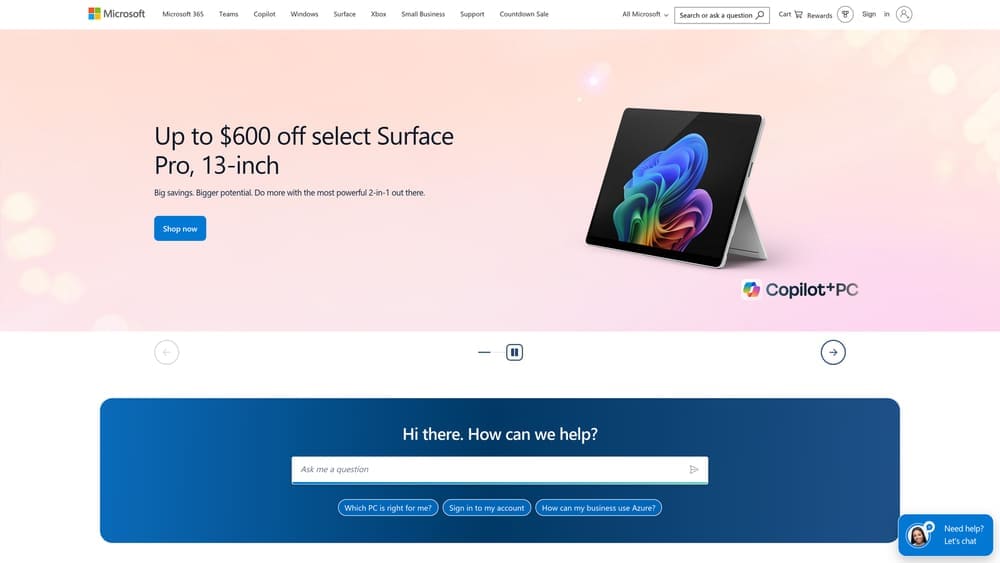Click the sign-in account avatar icon
The width and height of the screenshot is (1000, 563).
(904, 14)
